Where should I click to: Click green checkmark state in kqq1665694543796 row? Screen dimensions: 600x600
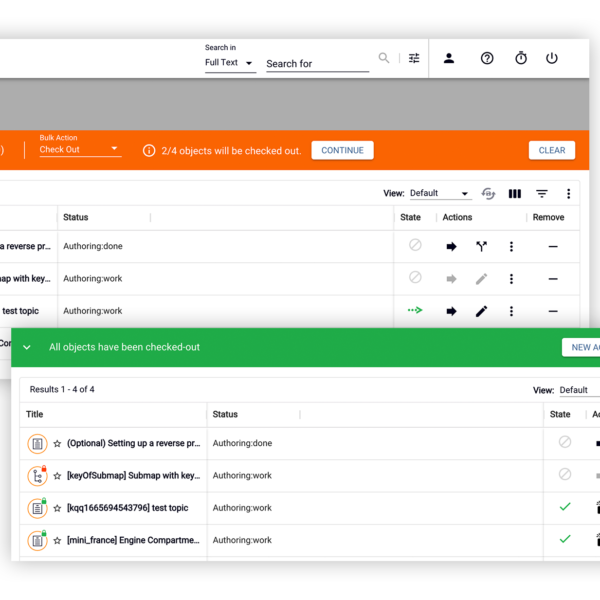click(565, 507)
